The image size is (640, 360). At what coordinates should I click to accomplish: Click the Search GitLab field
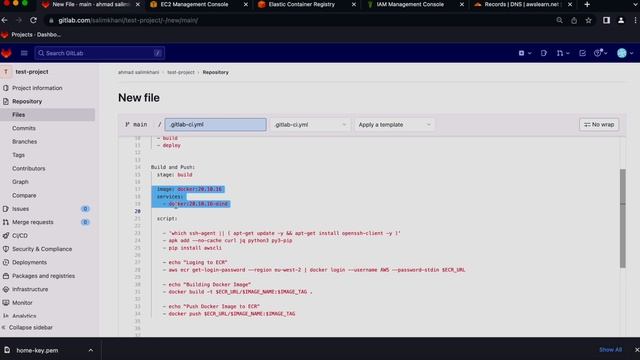(100, 53)
